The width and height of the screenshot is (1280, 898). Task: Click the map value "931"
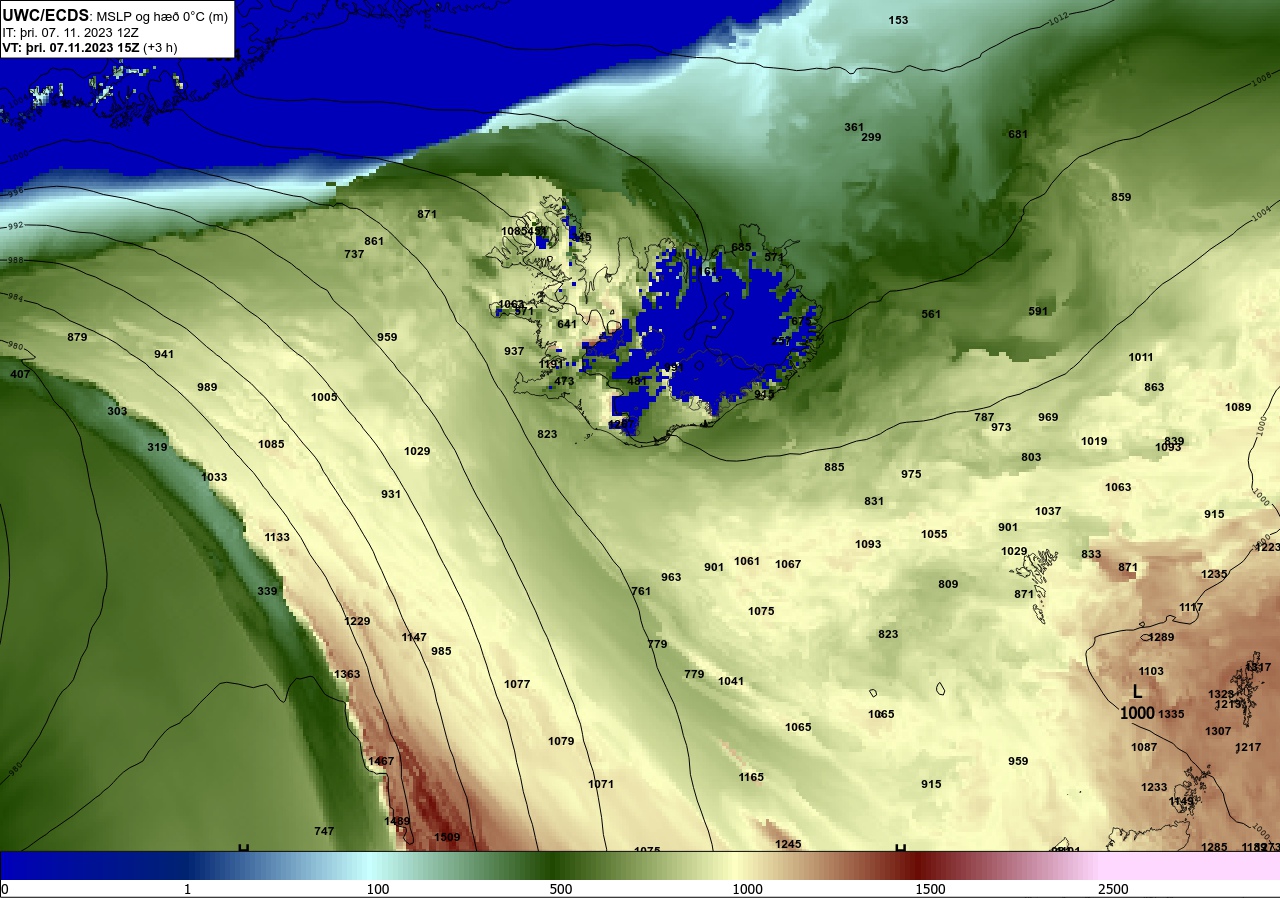click(x=391, y=494)
